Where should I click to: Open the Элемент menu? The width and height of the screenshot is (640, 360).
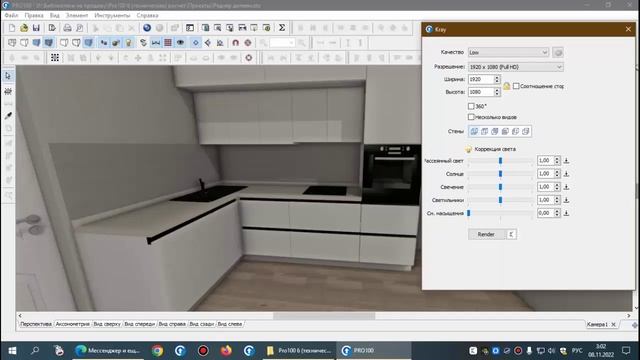point(77,16)
